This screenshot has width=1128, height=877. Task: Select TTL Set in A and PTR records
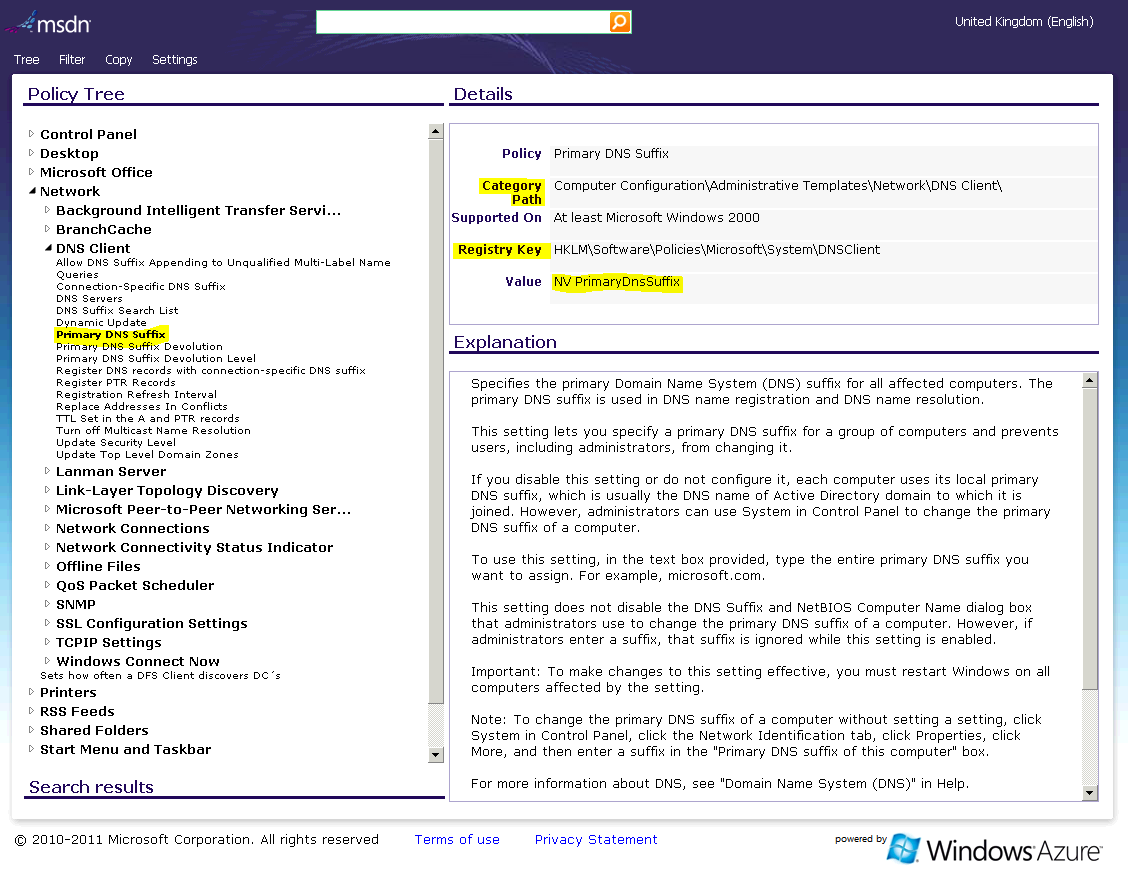point(148,419)
